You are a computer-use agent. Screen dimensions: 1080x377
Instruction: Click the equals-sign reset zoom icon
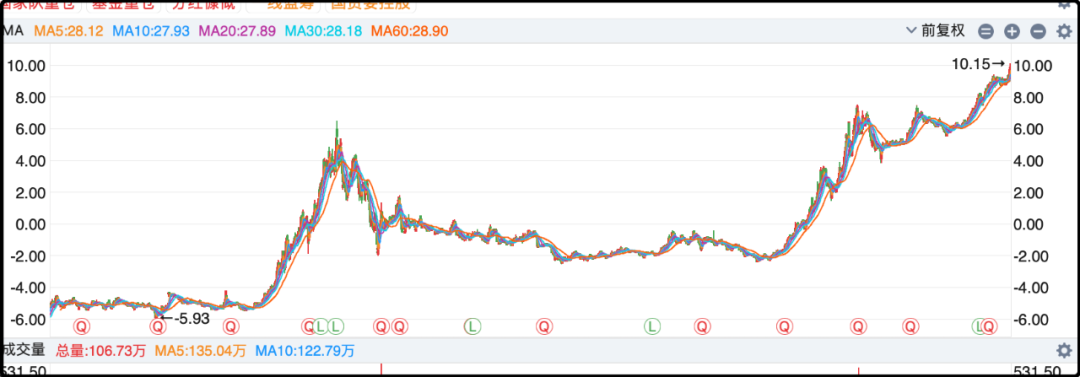(x=986, y=32)
